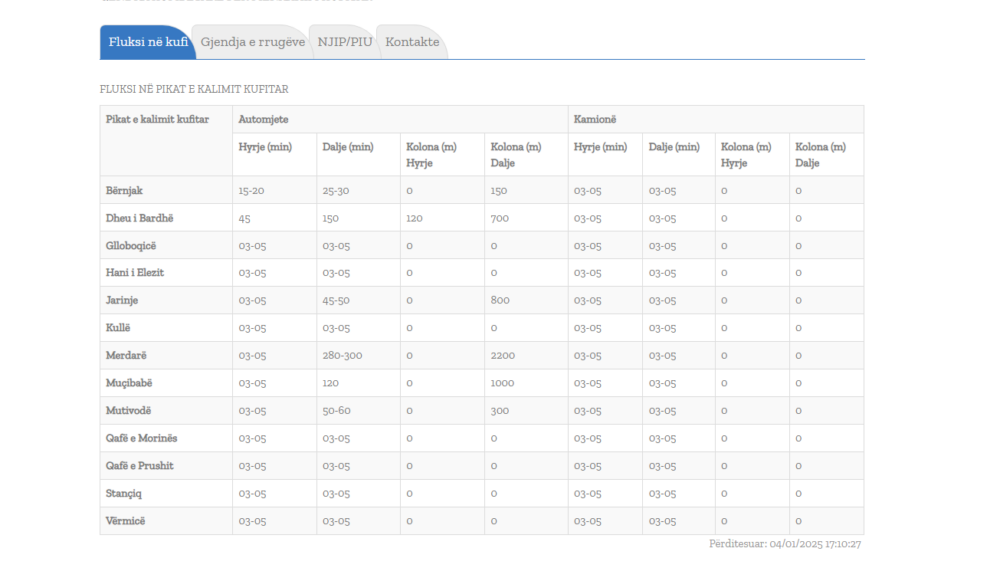Click the Kamionë column group header

[594, 119]
